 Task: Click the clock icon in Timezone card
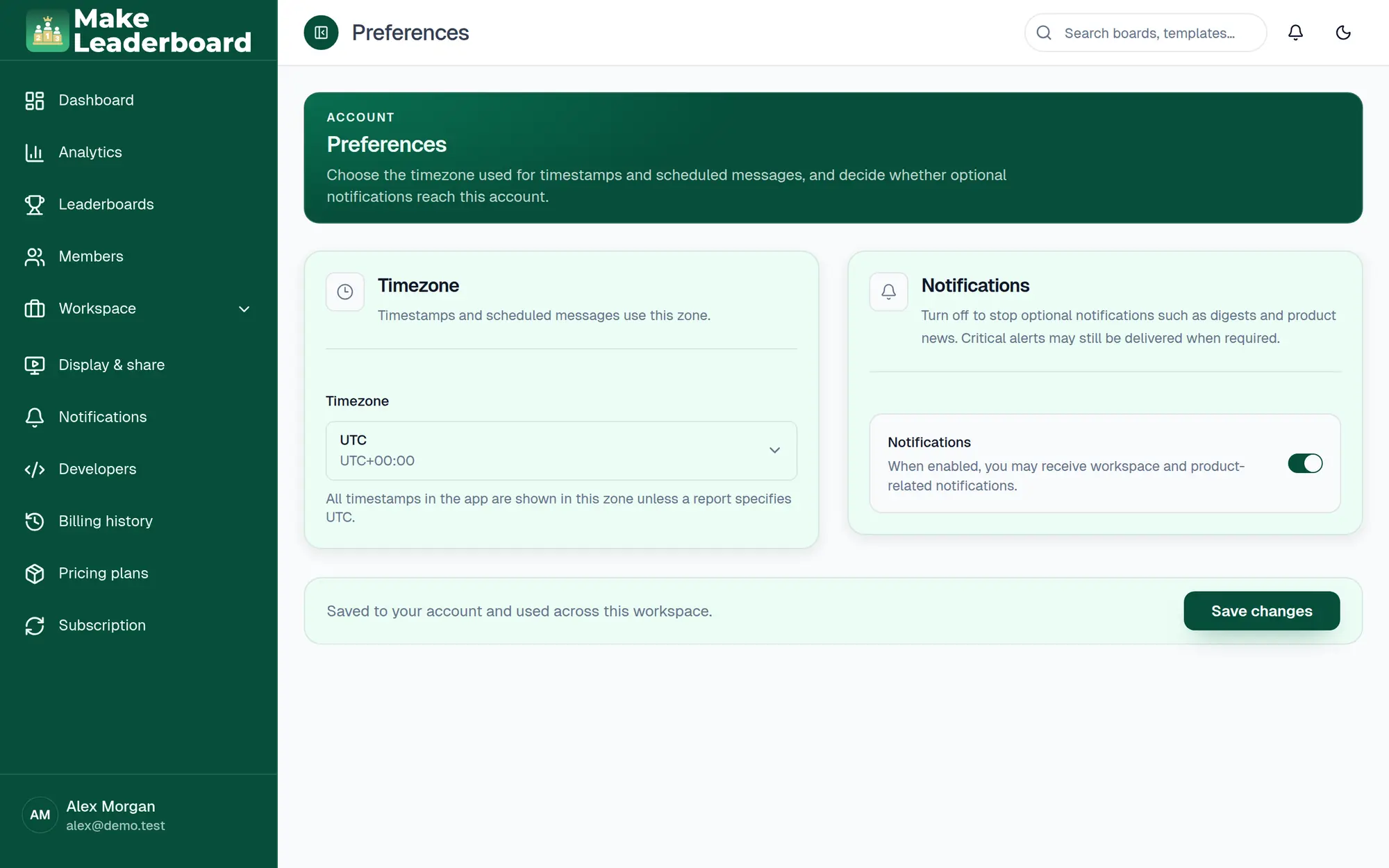(345, 292)
